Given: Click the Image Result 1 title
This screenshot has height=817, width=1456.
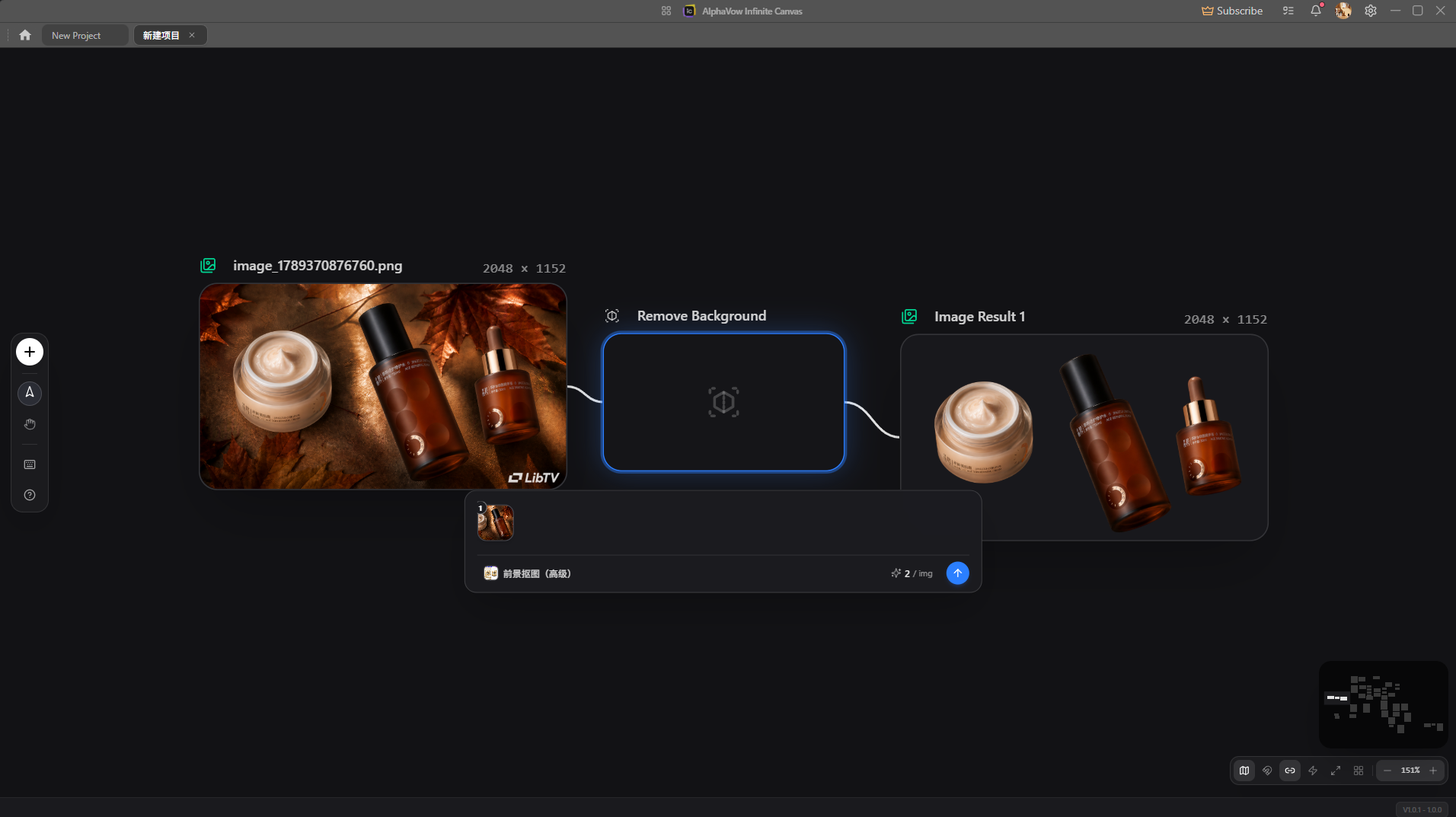Looking at the screenshot, I should [x=980, y=317].
